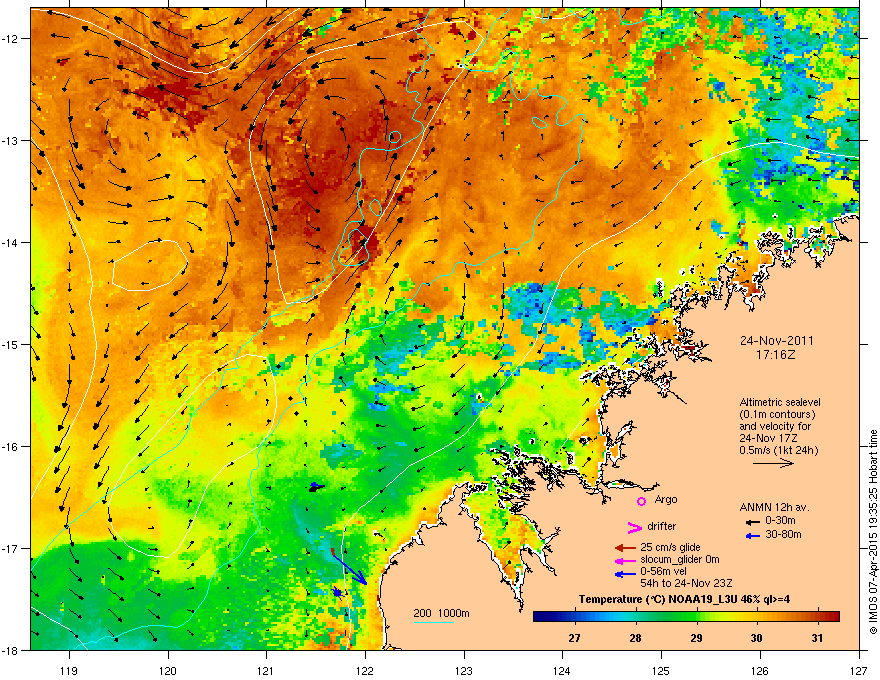Click the 30-80m legend label

[783, 535]
